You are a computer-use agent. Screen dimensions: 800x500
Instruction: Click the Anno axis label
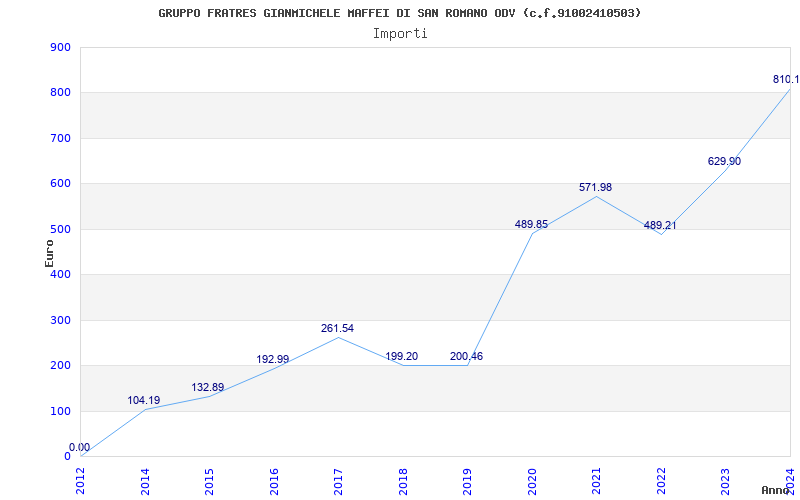point(776,490)
